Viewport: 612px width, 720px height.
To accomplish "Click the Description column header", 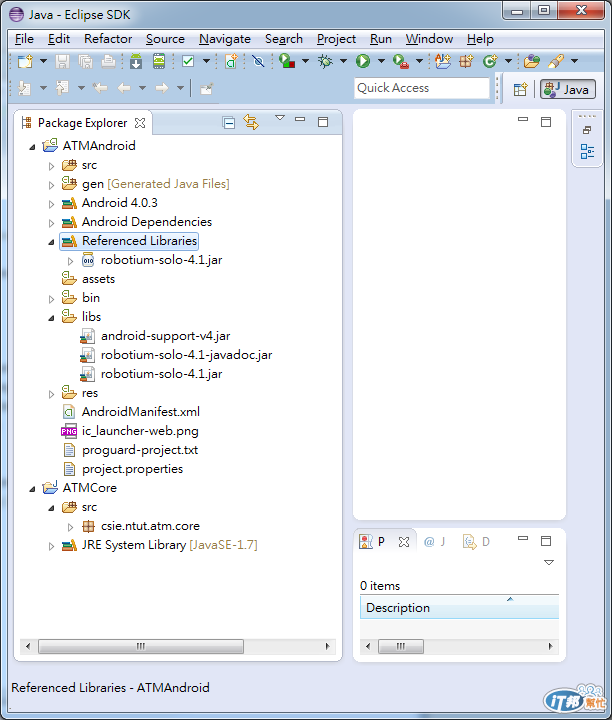I will pyautogui.click(x=459, y=608).
